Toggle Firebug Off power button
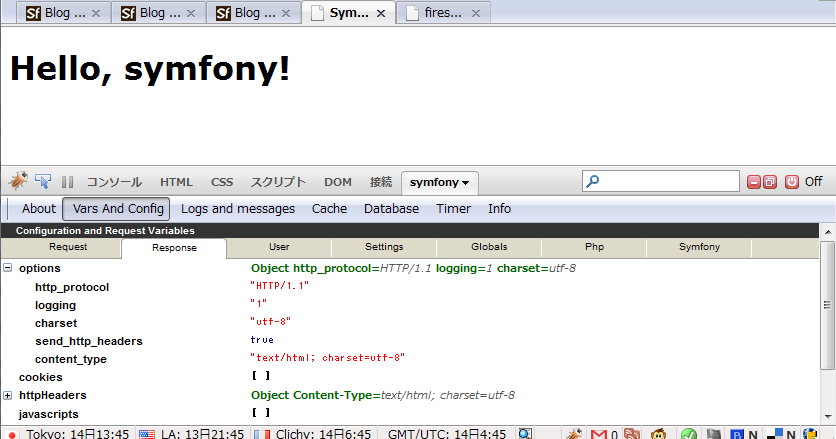Image resolution: width=836 pixels, height=439 pixels. coord(792,182)
